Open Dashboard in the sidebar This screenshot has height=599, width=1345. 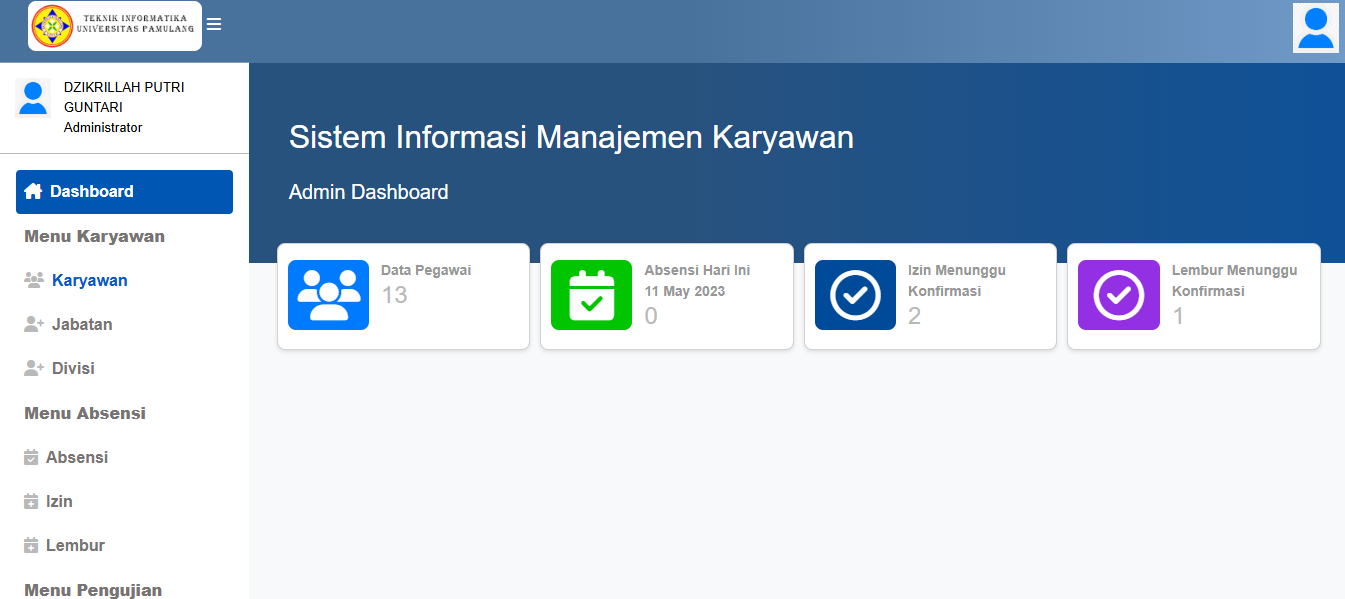[124, 192]
